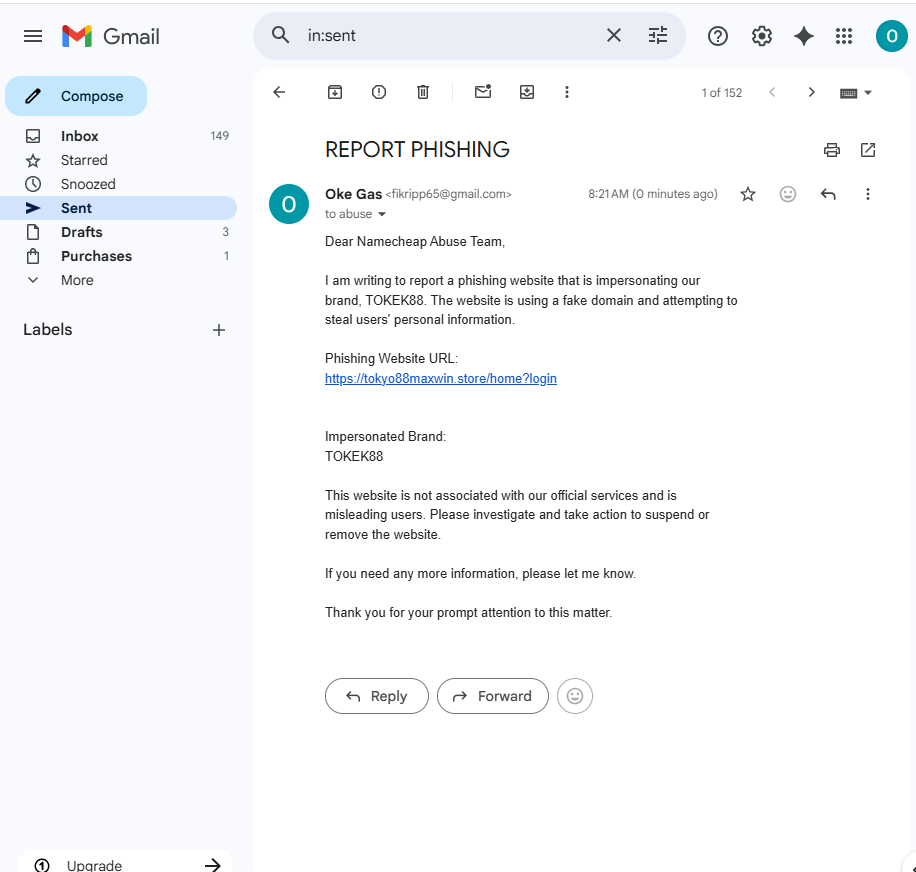Mark the email as unread
Image resolution: width=916 pixels, height=872 pixels.
click(x=483, y=92)
